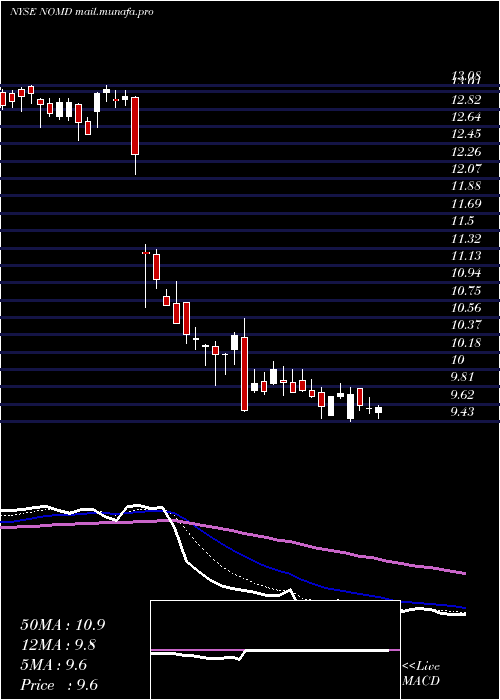Click the MACD label
This screenshot has width=500, height=700.
[421, 681]
